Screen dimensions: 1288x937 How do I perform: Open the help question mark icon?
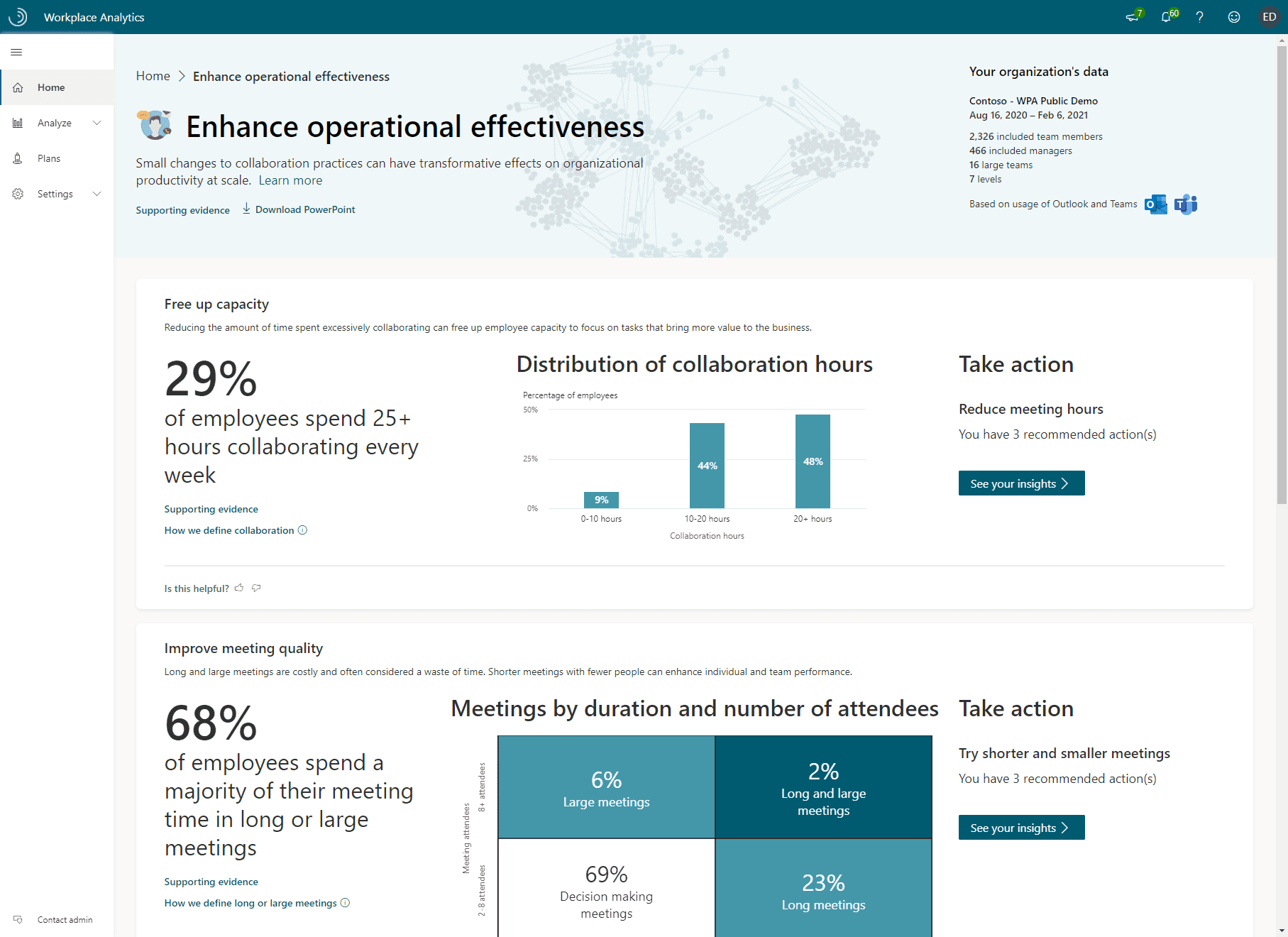1199,17
